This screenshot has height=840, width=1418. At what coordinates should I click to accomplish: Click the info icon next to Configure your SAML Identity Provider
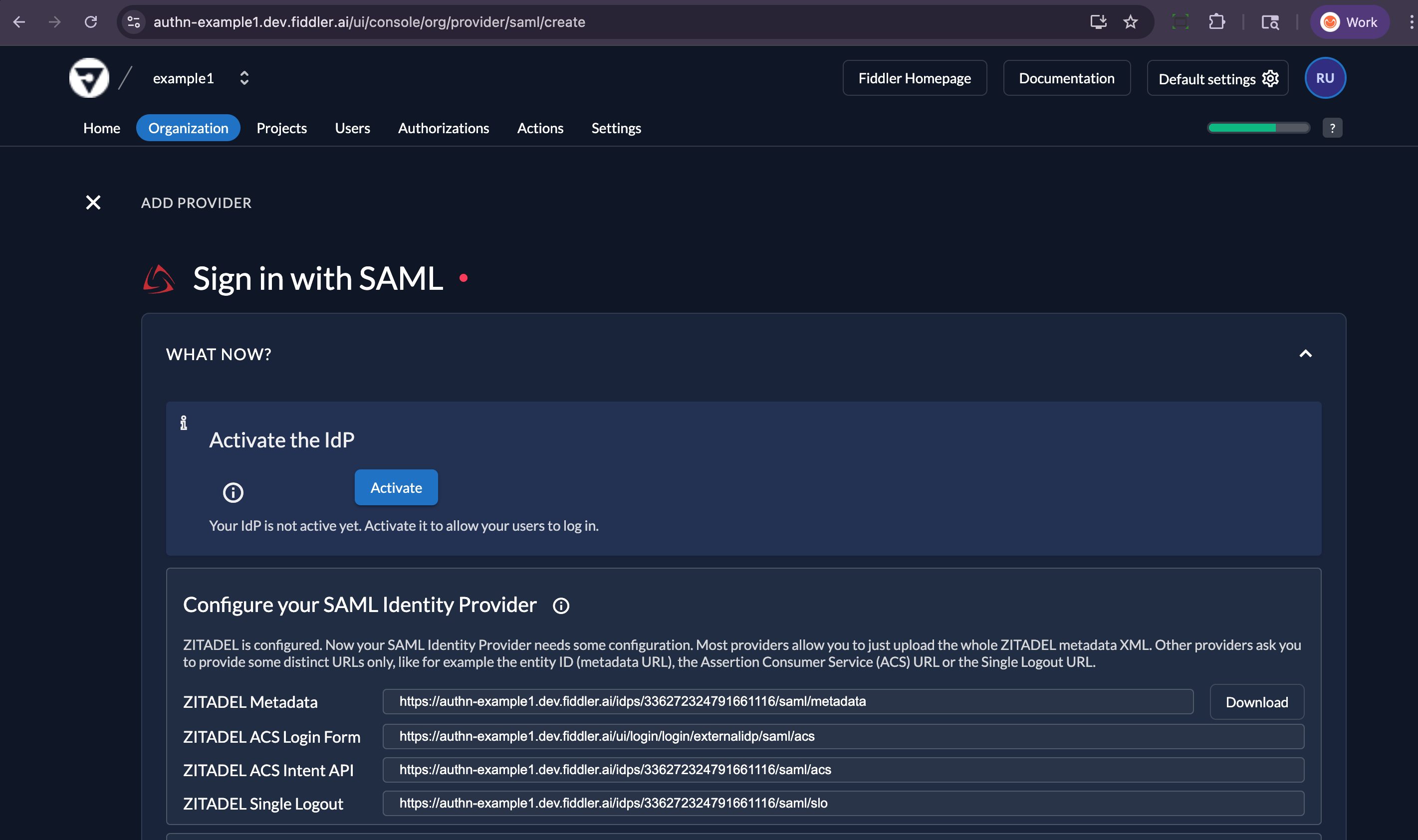(561, 605)
